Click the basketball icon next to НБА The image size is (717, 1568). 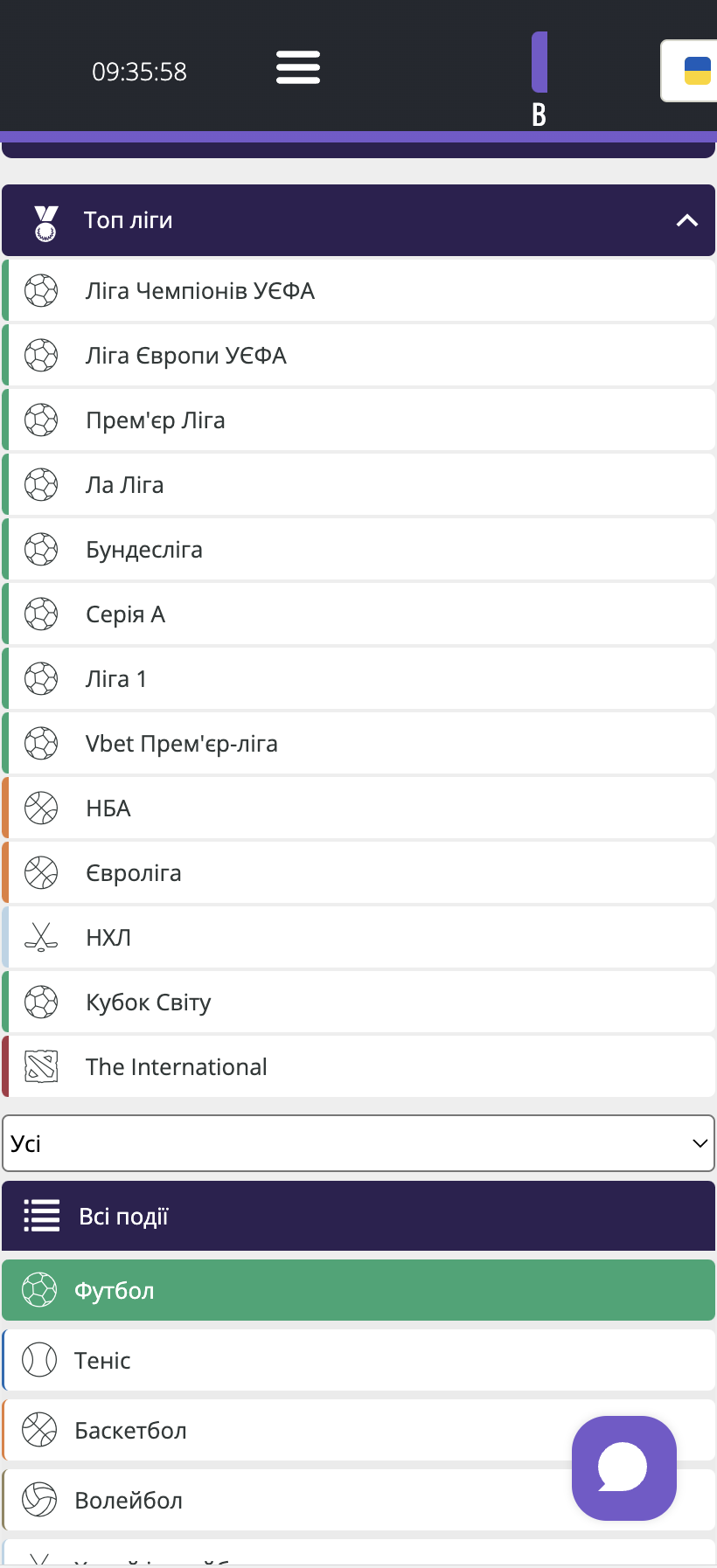click(41, 808)
